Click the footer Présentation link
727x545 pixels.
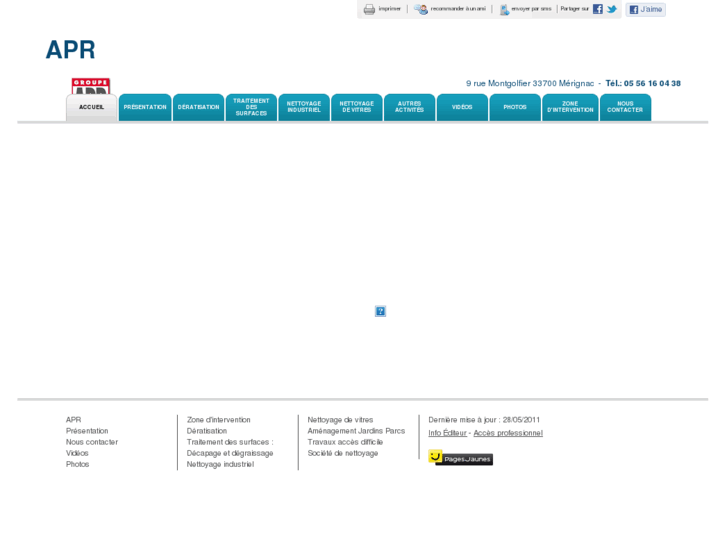87,431
